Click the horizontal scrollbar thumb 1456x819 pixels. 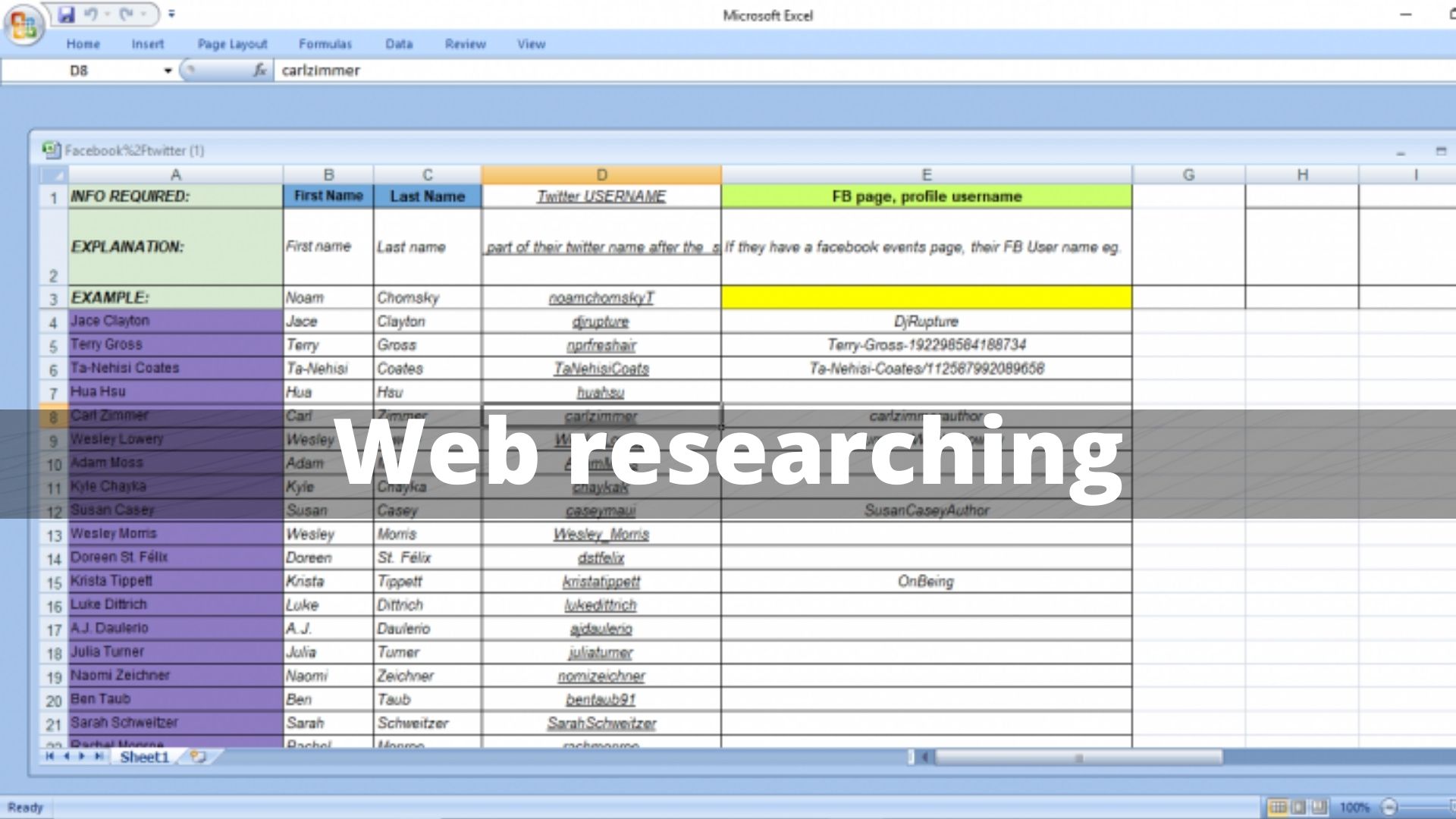pos(1078,757)
